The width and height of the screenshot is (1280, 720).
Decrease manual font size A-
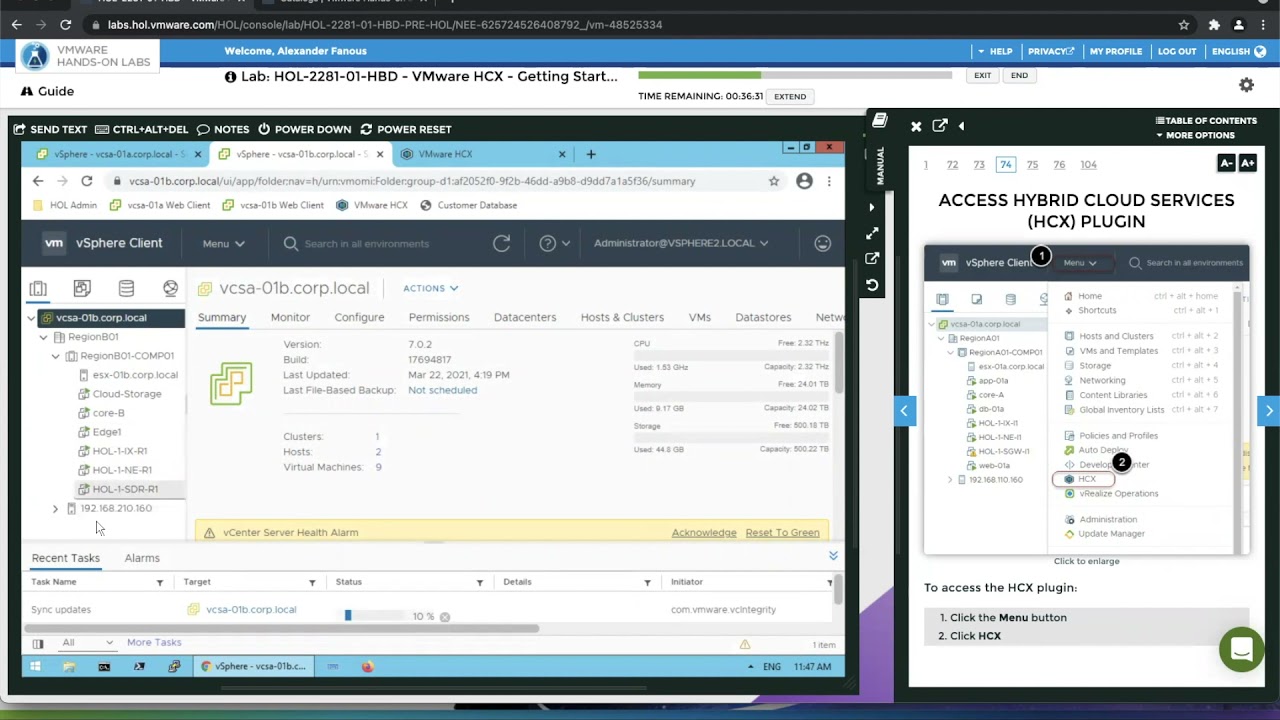click(1226, 163)
